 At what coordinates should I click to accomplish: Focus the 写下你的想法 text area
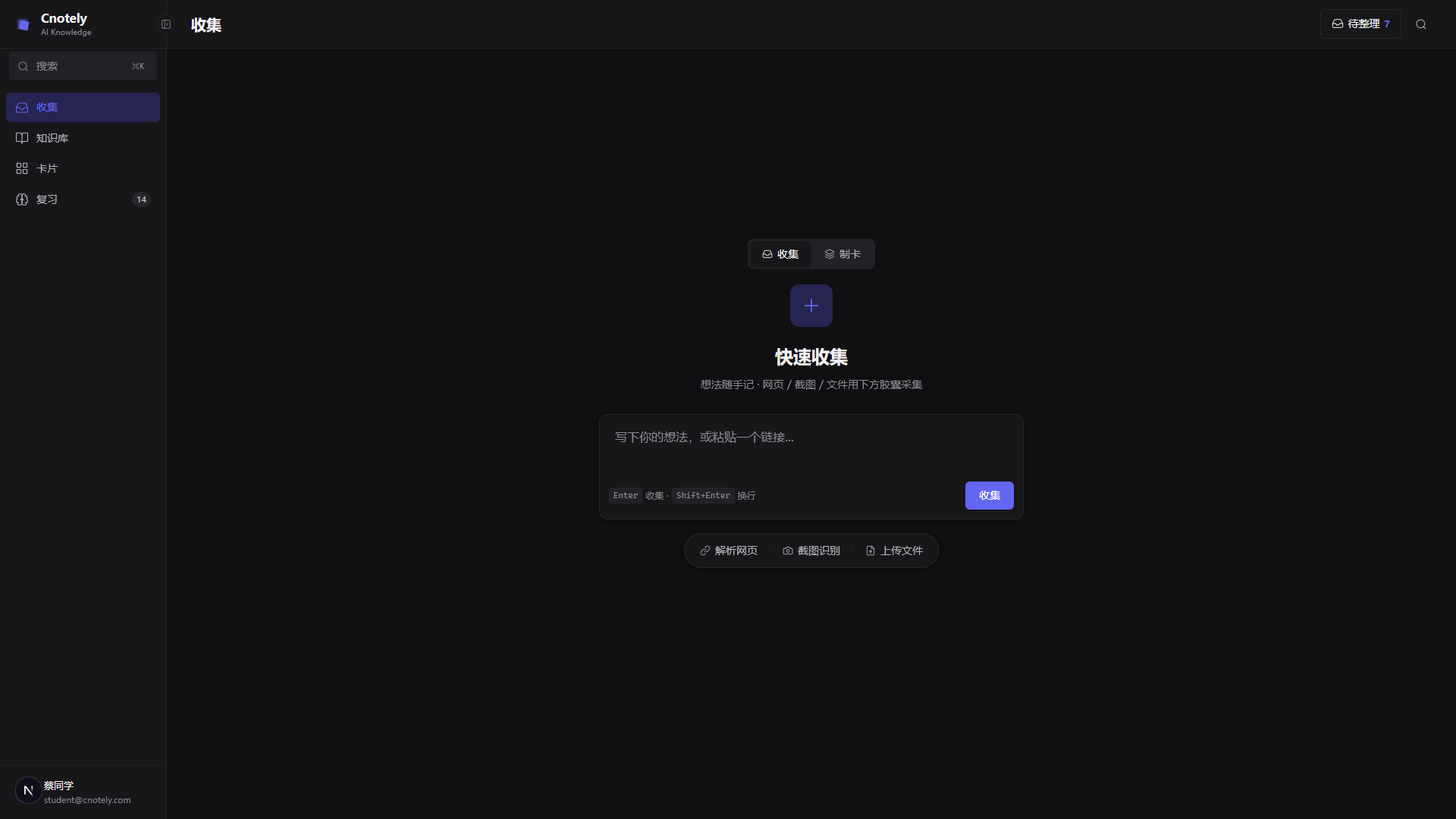(811, 447)
